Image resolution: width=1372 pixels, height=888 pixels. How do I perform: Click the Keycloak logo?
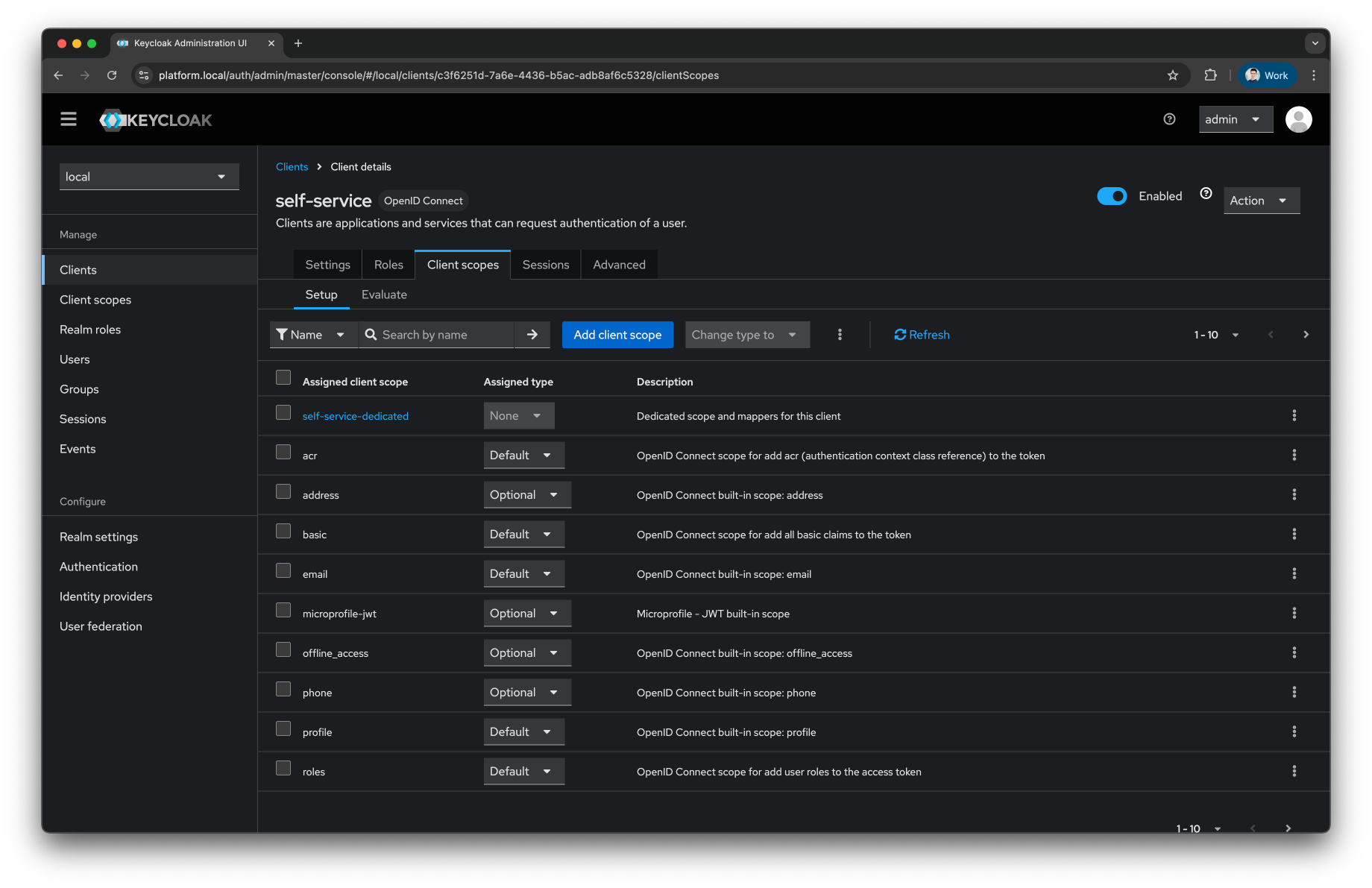click(x=155, y=119)
